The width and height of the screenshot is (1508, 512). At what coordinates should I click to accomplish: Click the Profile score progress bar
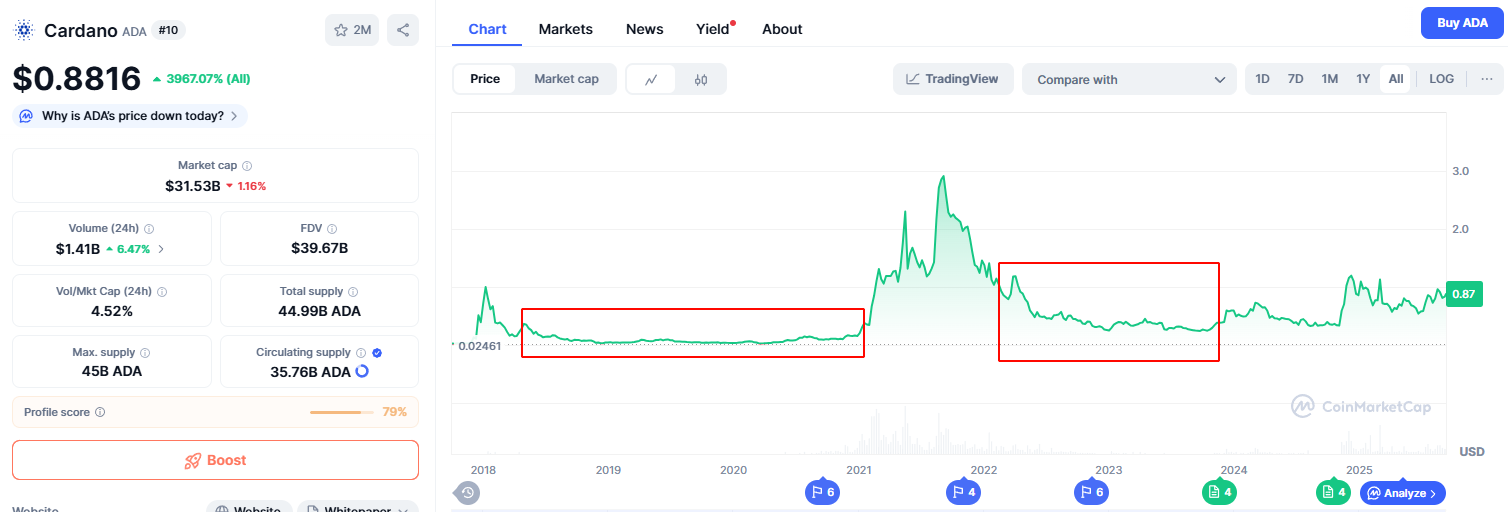(340, 412)
